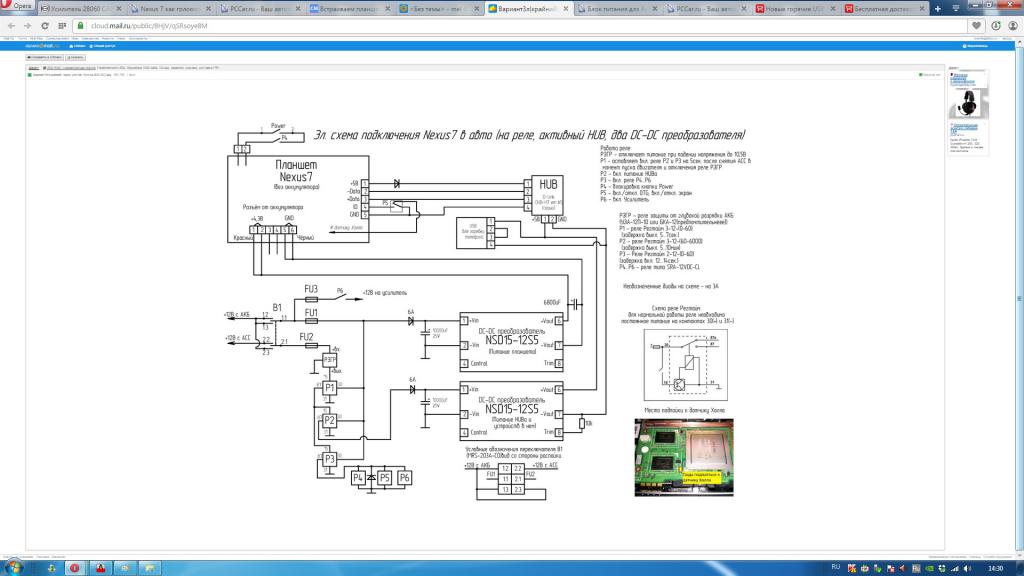Image resolution: width=1024 pixels, height=576 pixels.
Task: Click the ad link above headphones image
Action: [x=968, y=78]
